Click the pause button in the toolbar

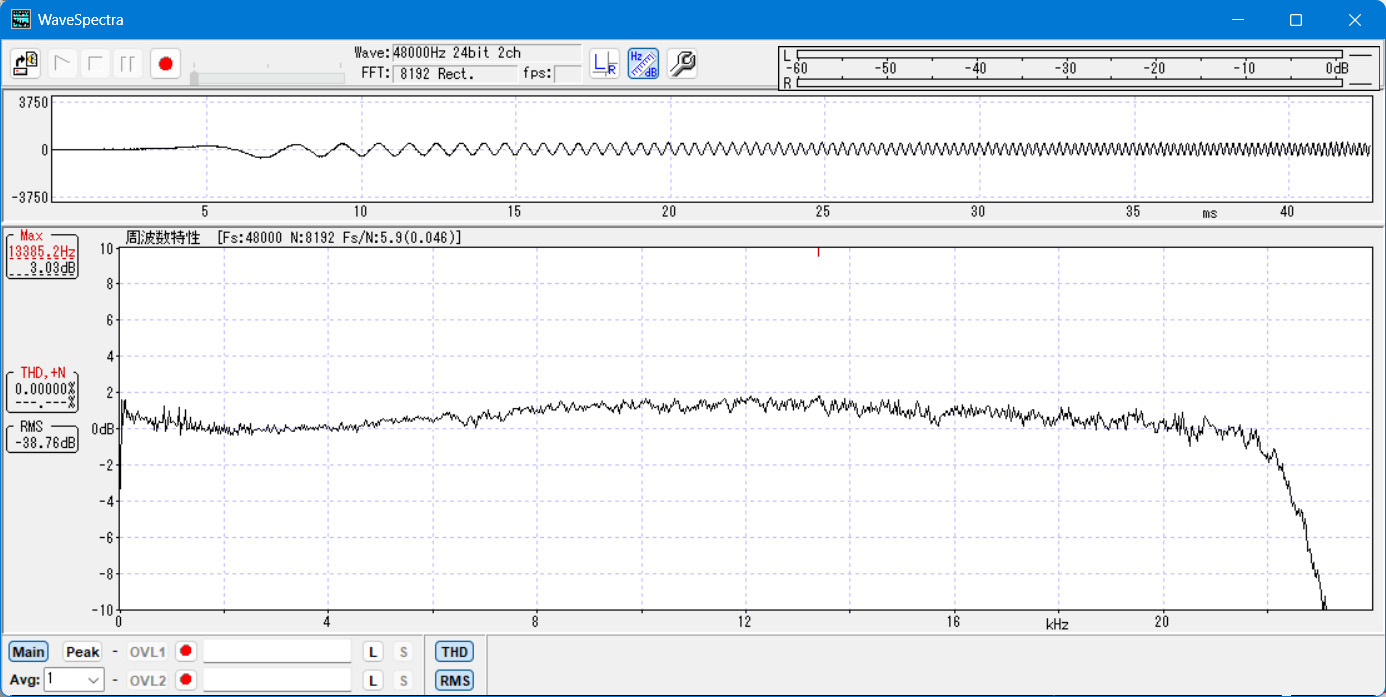pos(128,64)
